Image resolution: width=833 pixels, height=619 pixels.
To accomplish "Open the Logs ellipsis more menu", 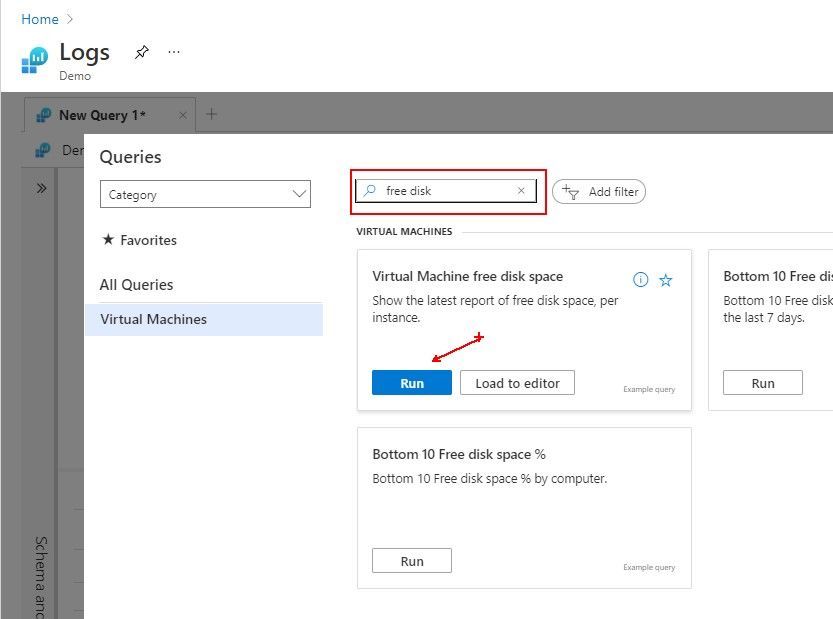I will point(174,52).
